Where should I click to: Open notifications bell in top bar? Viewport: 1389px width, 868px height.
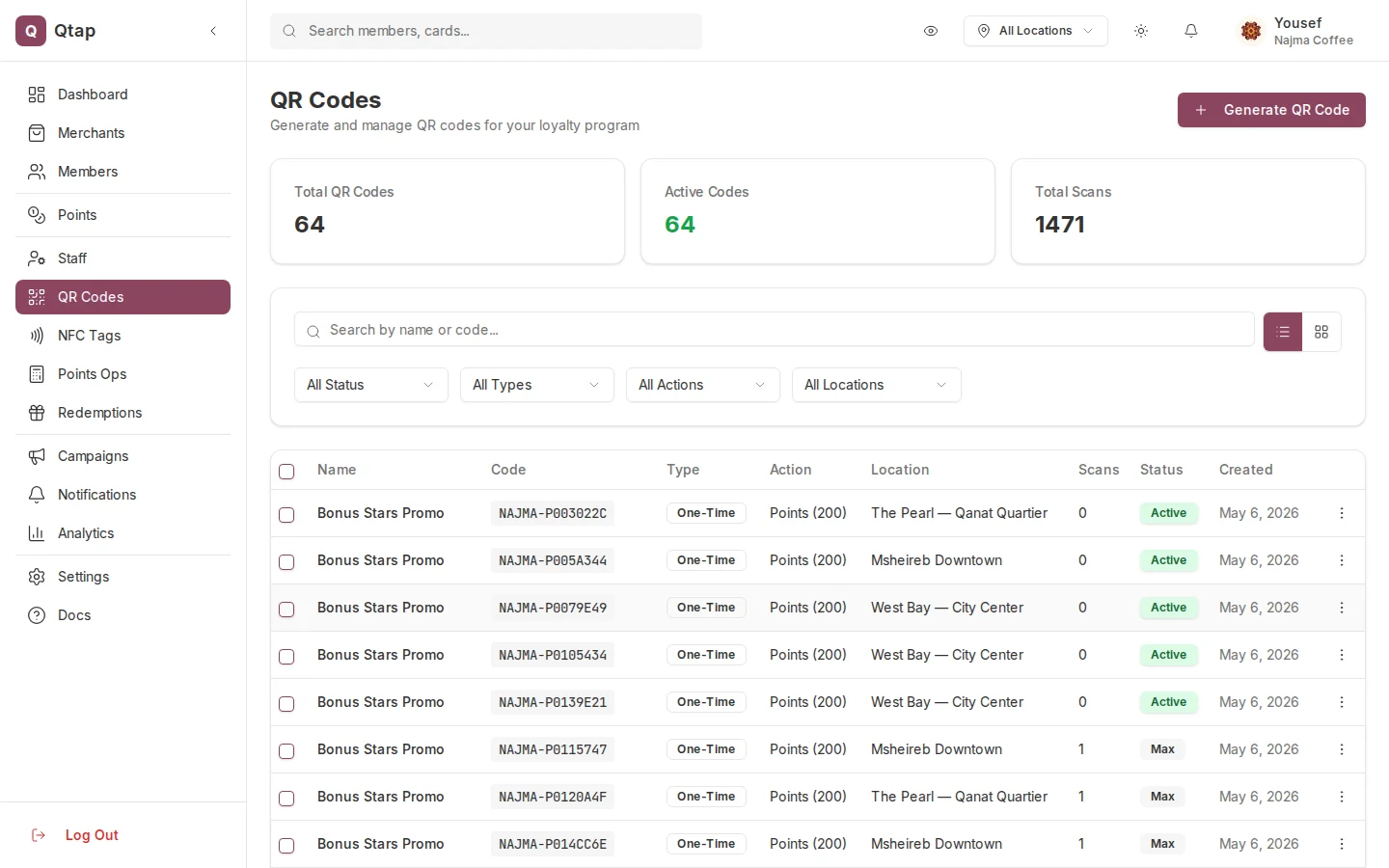tap(1191, 31)
